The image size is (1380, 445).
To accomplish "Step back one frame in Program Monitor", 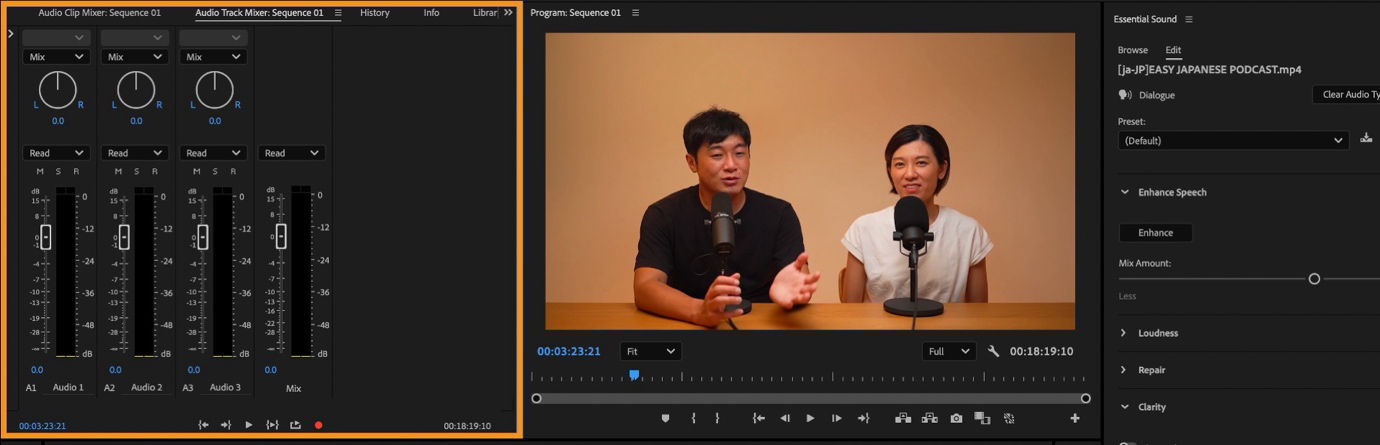I will [x=785, y=418].
